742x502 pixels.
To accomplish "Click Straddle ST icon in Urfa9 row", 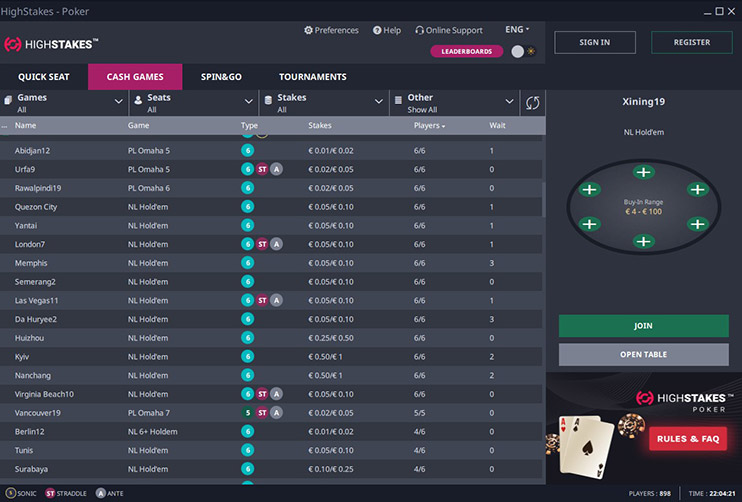I will pos(262,169).
